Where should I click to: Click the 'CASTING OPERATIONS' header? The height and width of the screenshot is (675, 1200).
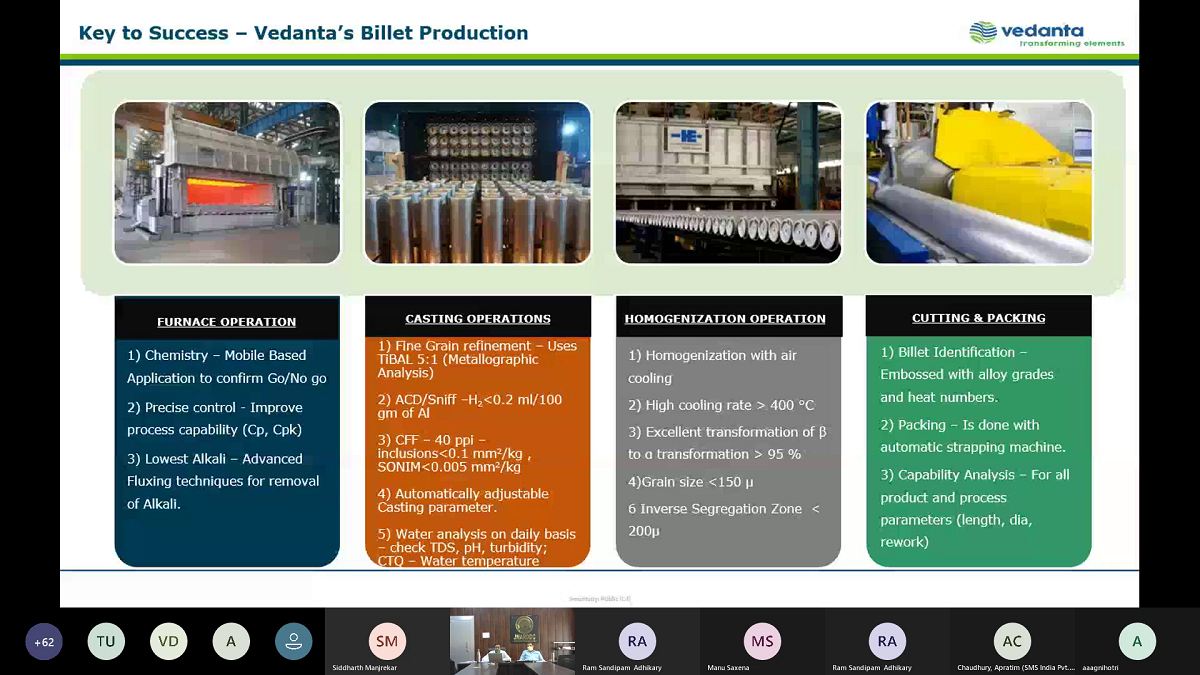pyautogui.click(x=478, y=319)
